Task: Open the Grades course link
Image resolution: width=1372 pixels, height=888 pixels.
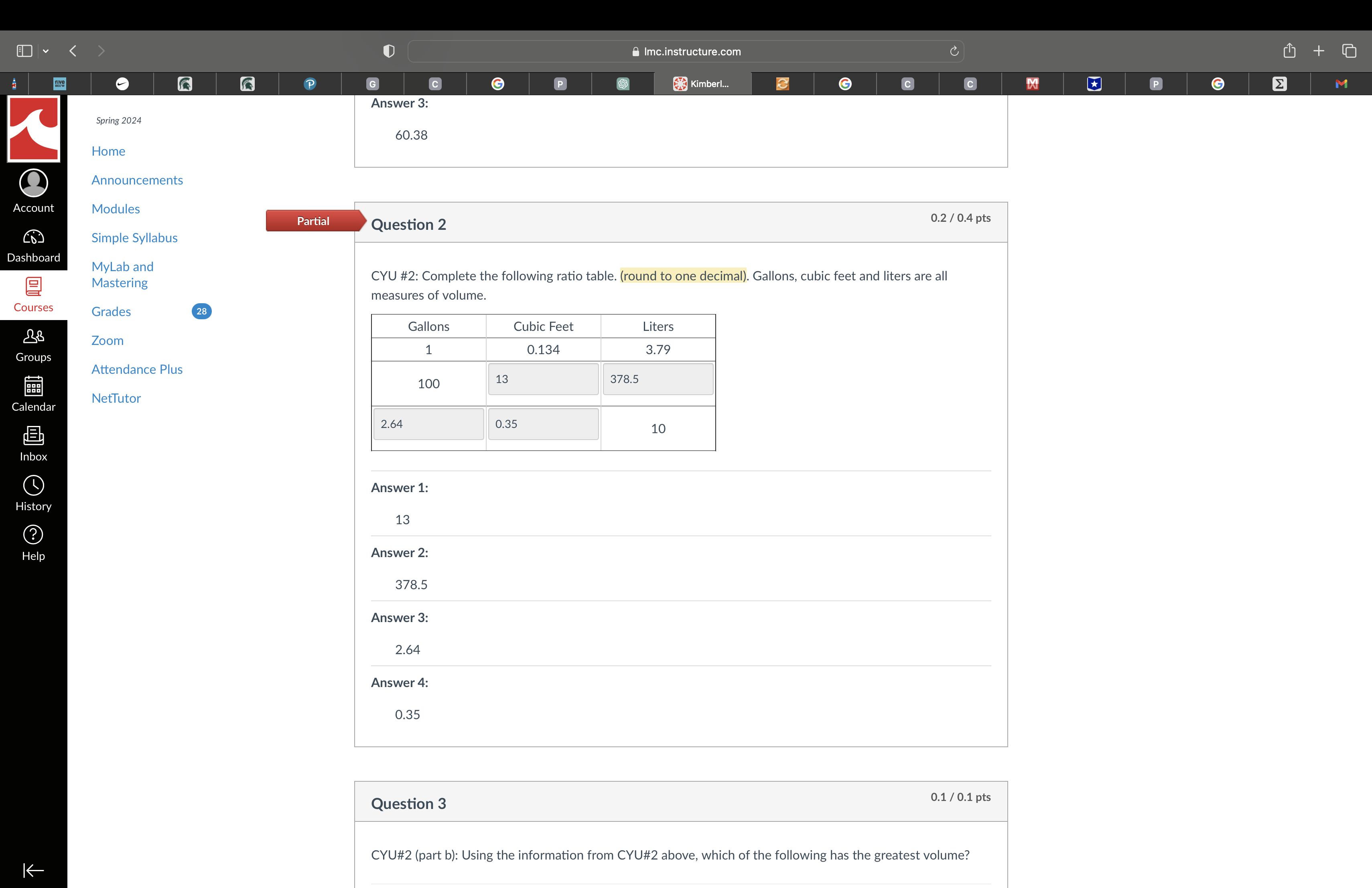Action: pos(111,312)
